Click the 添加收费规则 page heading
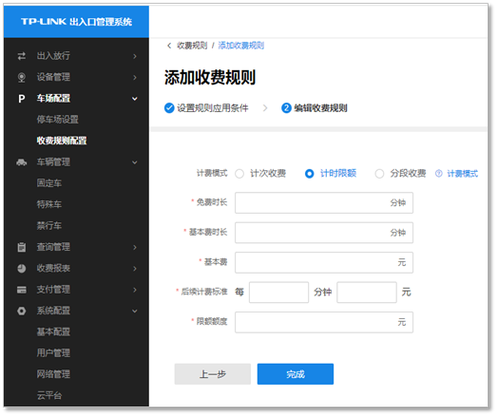The height and width of the screenshot is (416, 497). pyautogui.click(x=210, y=78)
